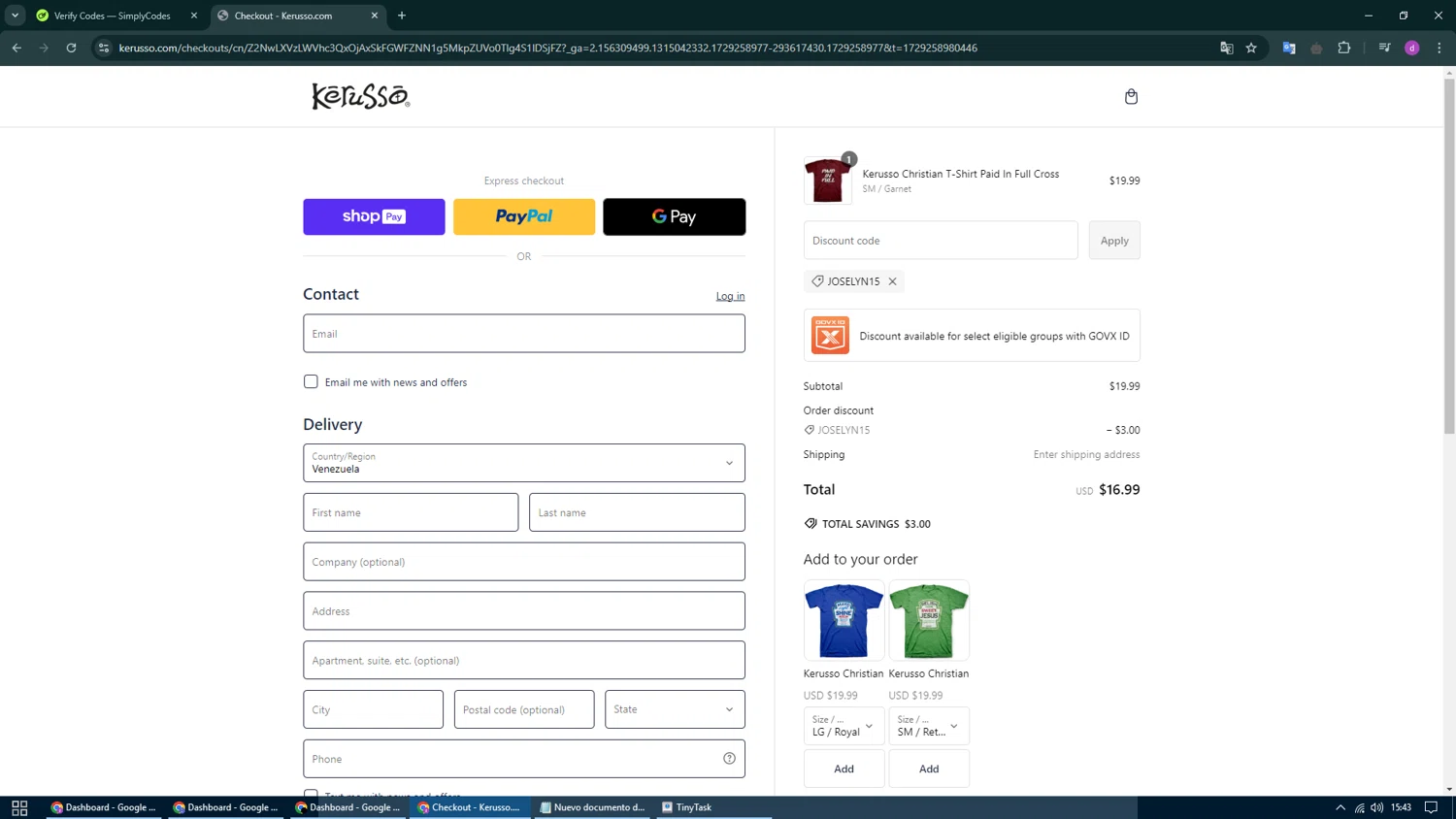Click the Discount code field
Image resolution: width=1456 pixels, height=819 pixels.
[x=941, y=241]
